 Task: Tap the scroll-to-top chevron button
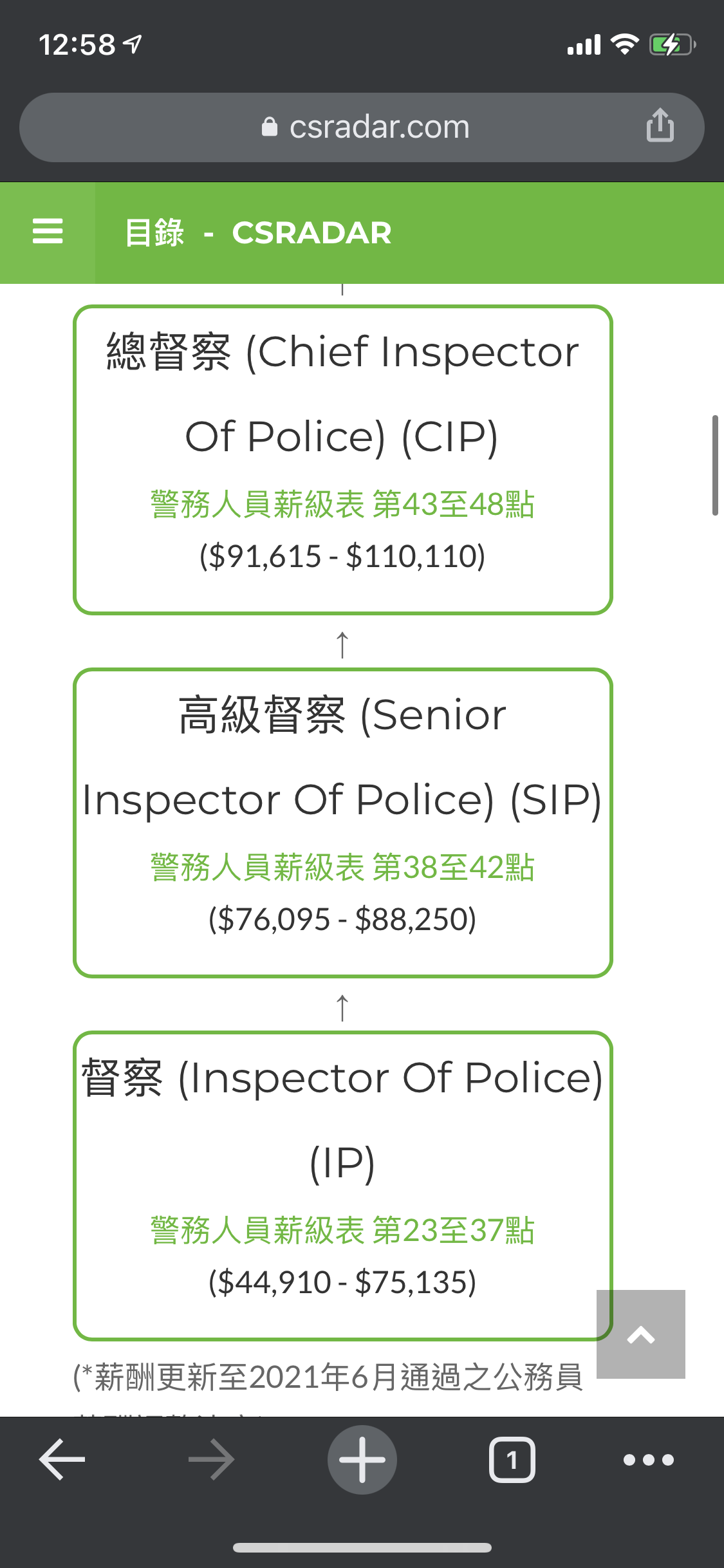coord(641,1334)
